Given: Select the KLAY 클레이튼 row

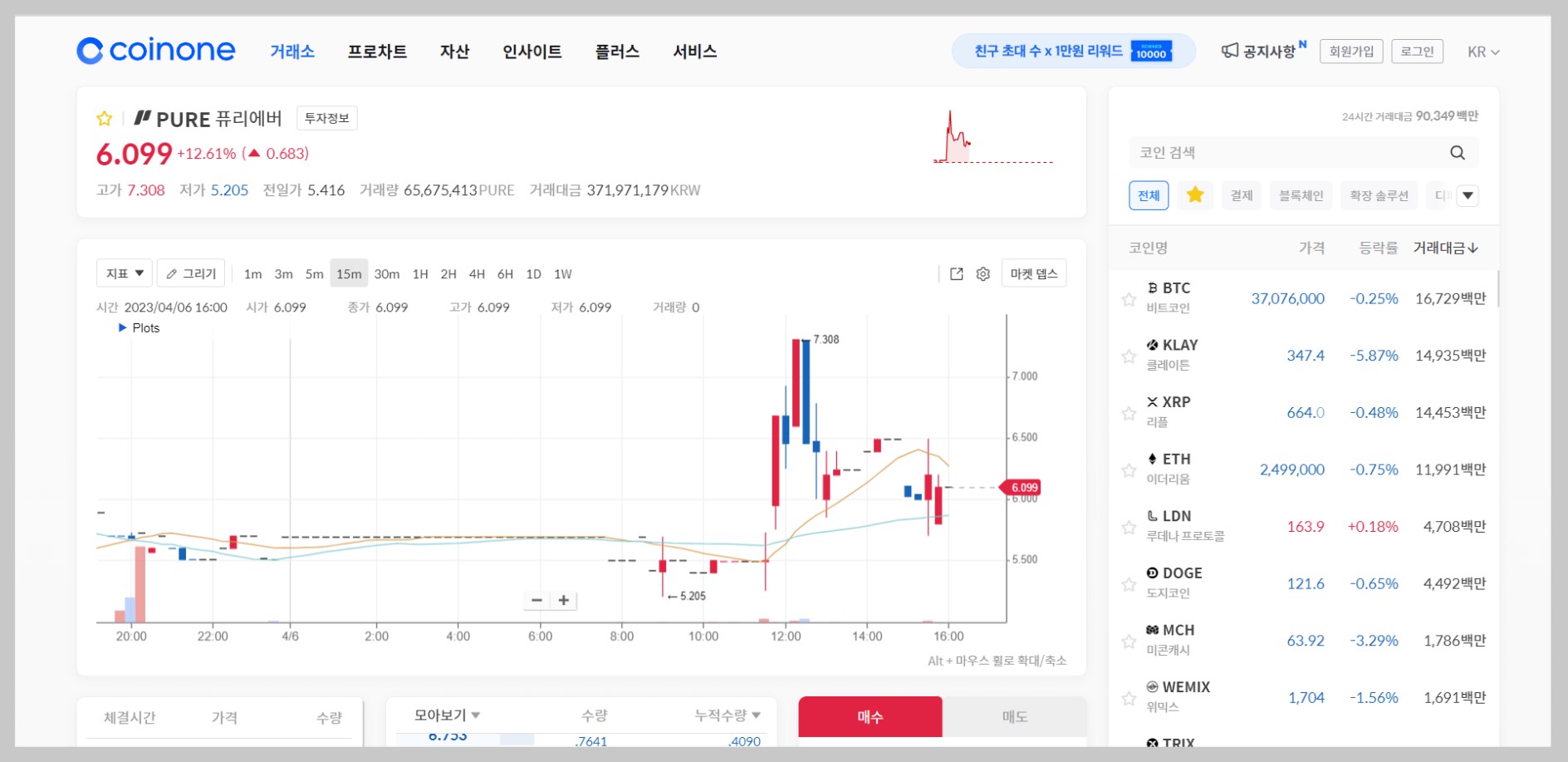Looking at the screenshot, I should (x=1304, y=356).
